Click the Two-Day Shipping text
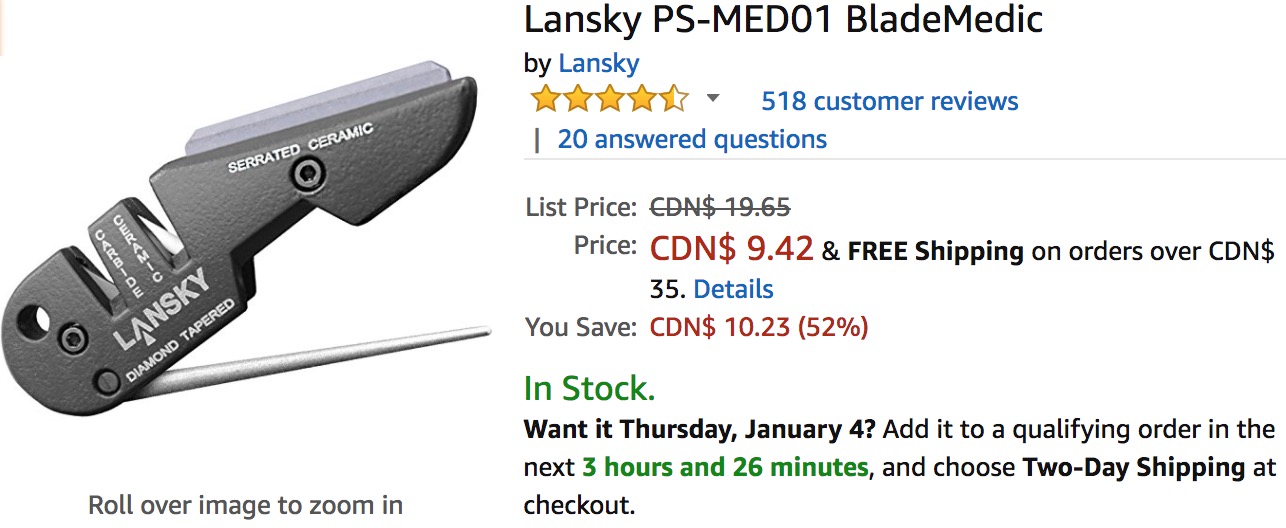Image resolution: width=1286 pixels, height=528 pixels. click(x=1133, y=467)
